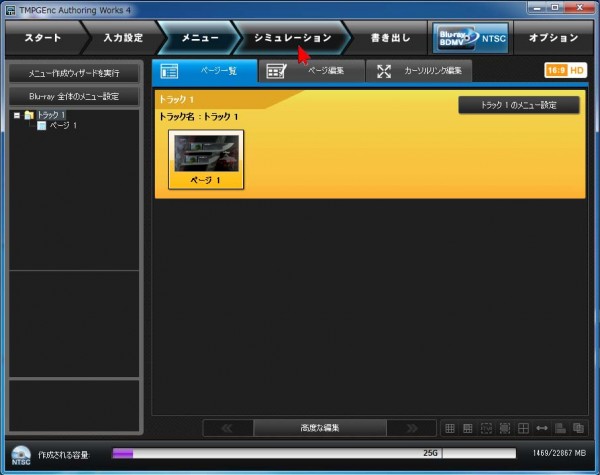Click the folder icon beside トラック 1

click(28, 116)
